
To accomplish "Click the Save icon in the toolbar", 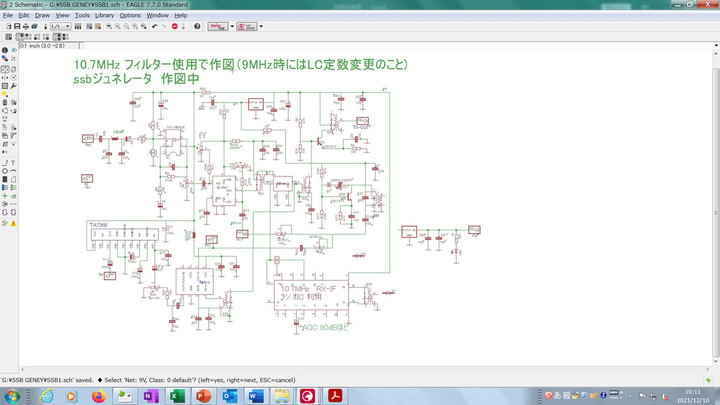I will 18,26.
